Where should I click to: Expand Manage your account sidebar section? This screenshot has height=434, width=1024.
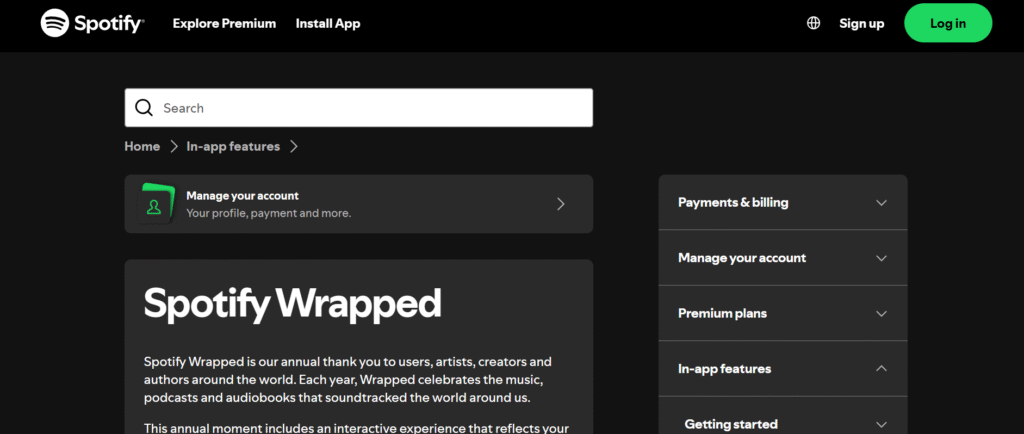[783, 258]
